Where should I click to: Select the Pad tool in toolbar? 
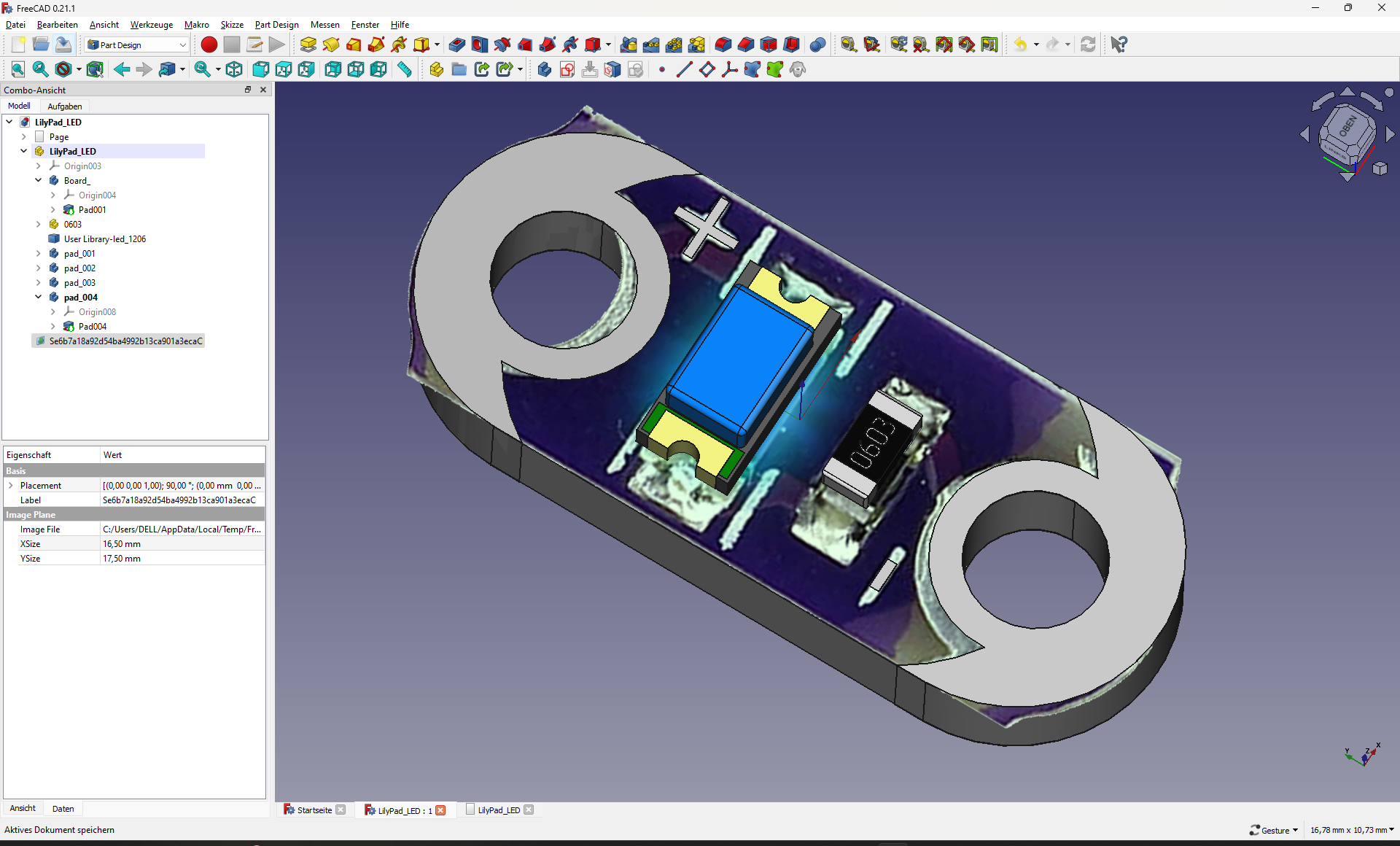coord(308,44)
